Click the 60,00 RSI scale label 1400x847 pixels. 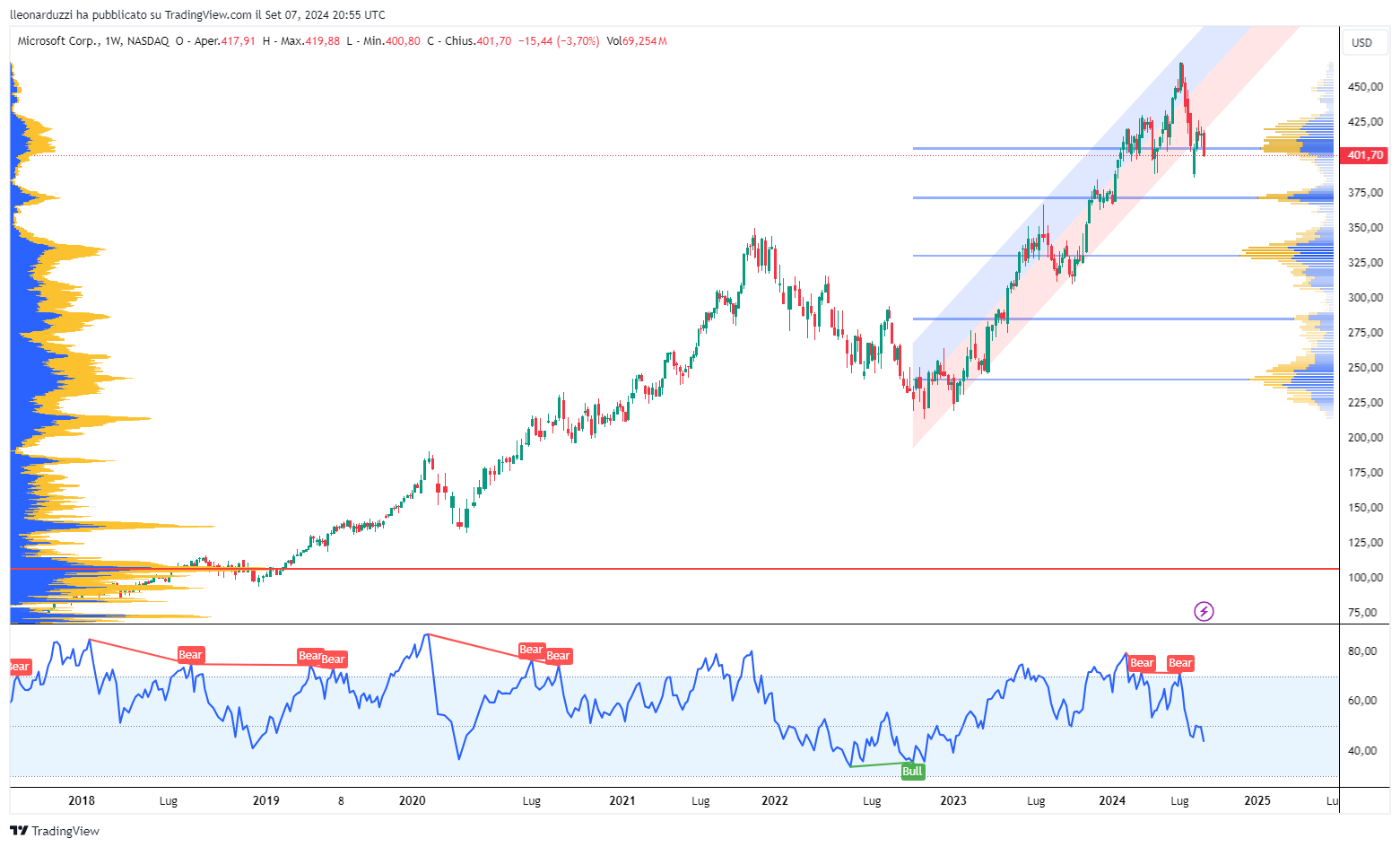[1362, 701]
